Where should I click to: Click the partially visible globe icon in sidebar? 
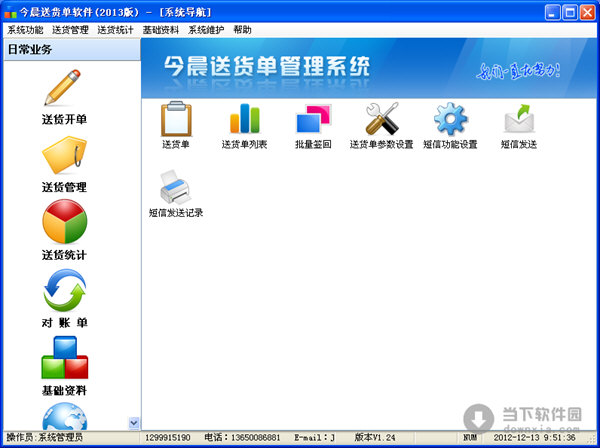(64, 416)
